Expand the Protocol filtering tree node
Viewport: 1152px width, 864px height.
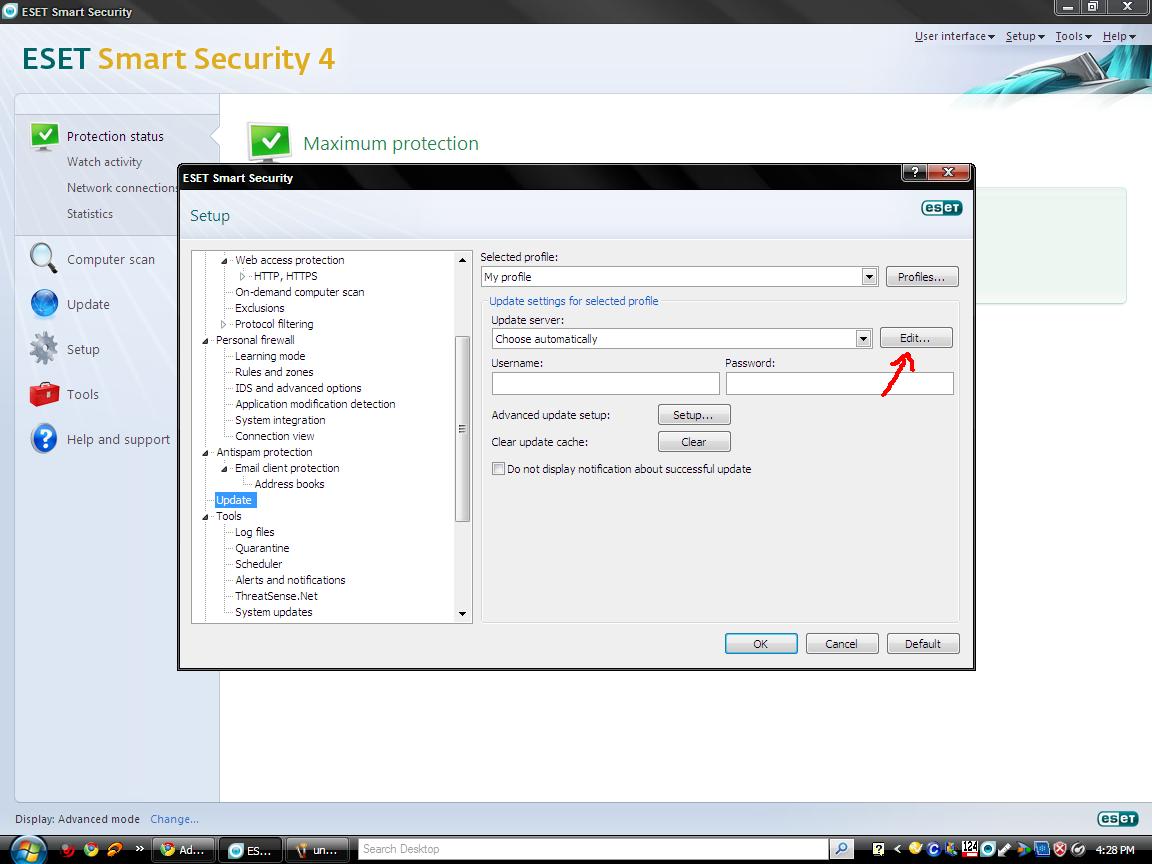(x=223, y=324)
